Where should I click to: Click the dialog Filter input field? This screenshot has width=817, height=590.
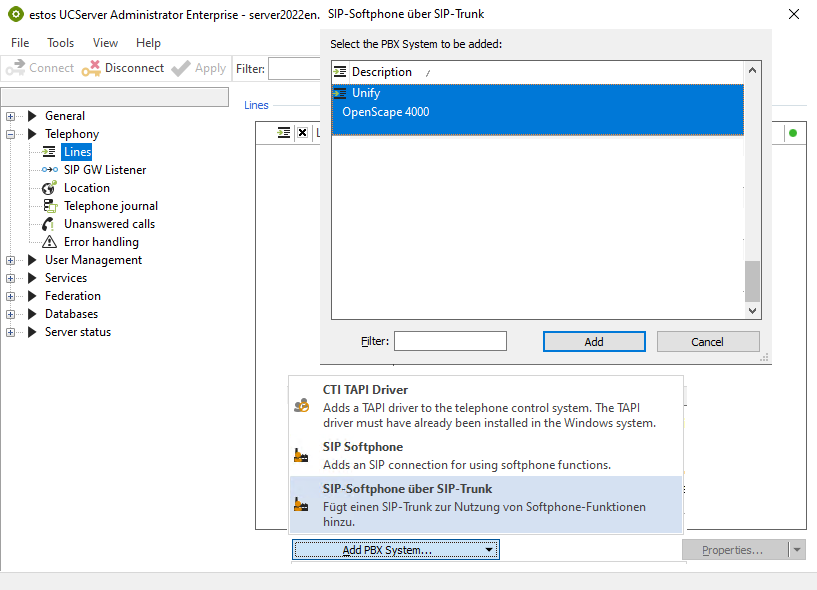(450, 342)
